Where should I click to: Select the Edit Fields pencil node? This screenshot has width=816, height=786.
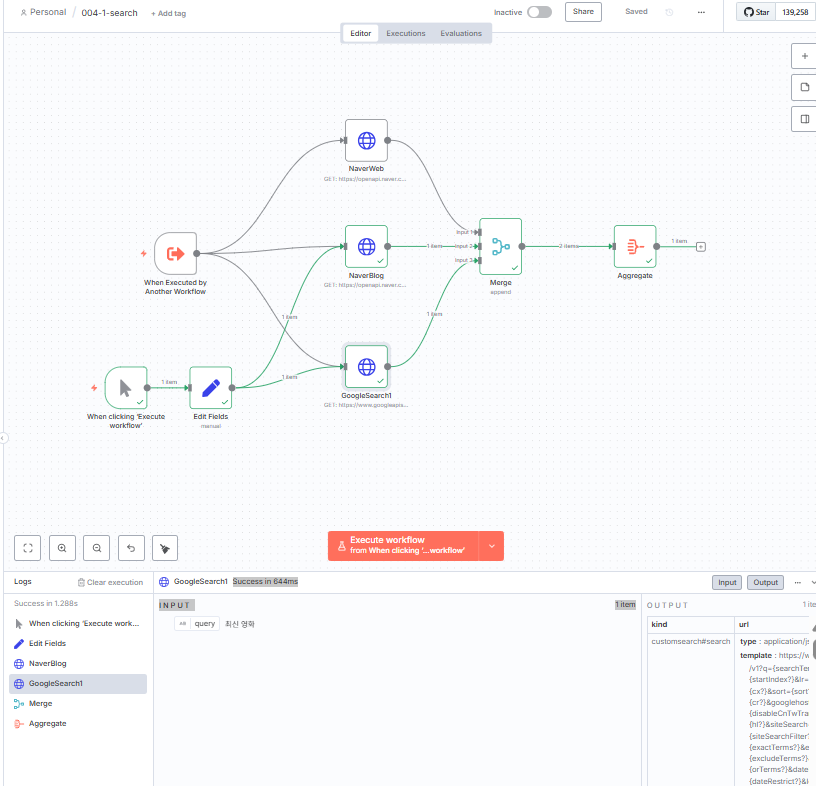(x=210, y=388)
